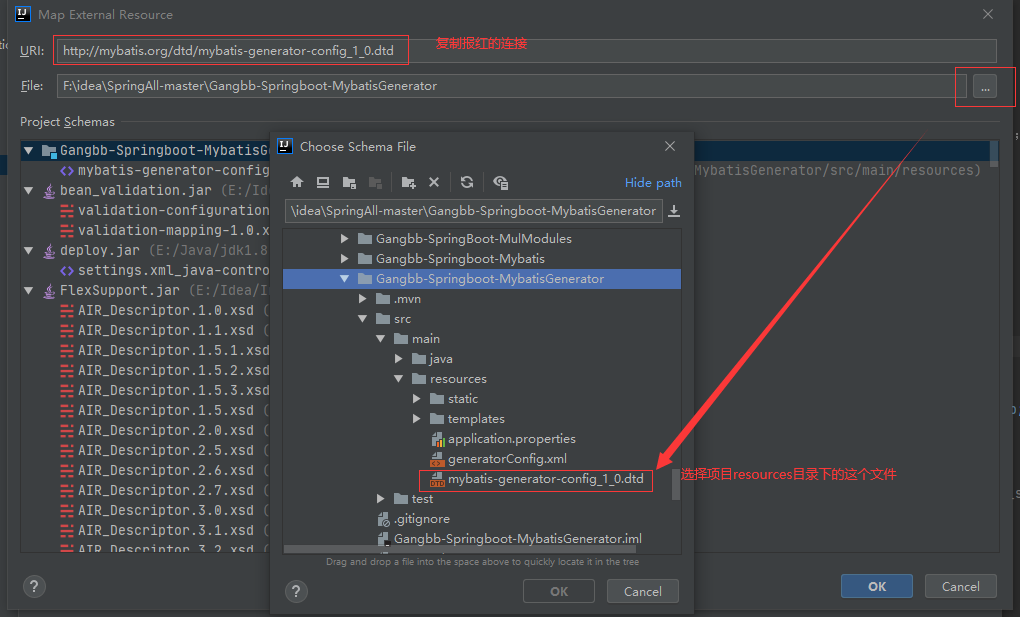Expand the java folder
1020x617 pixels.
(x=398, y=359)
